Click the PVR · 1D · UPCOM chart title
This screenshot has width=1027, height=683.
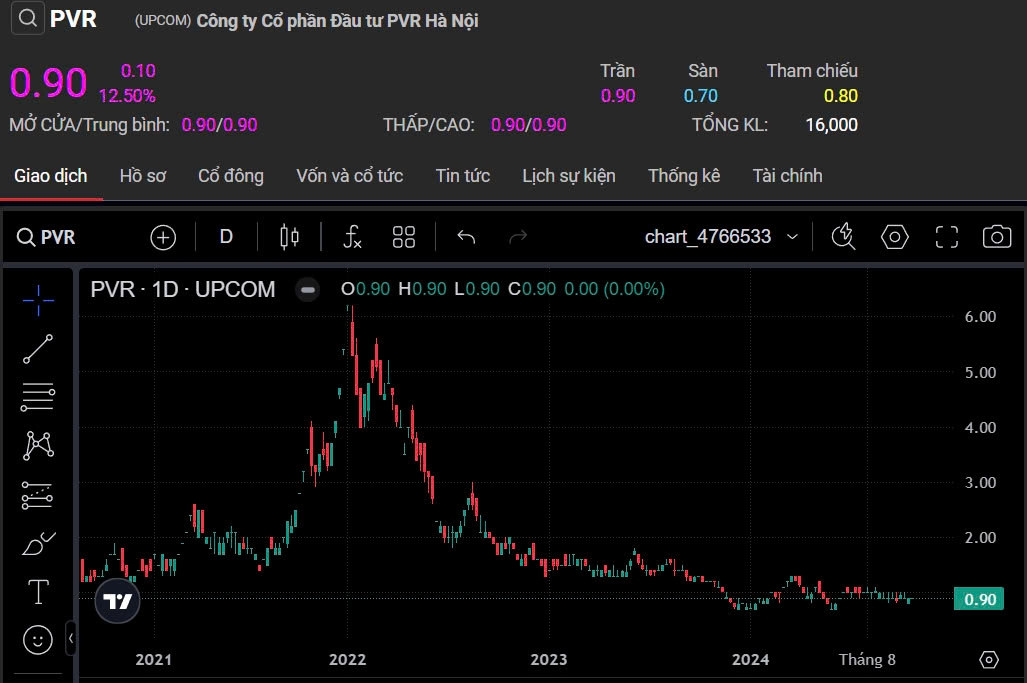(x=183, y=289)
